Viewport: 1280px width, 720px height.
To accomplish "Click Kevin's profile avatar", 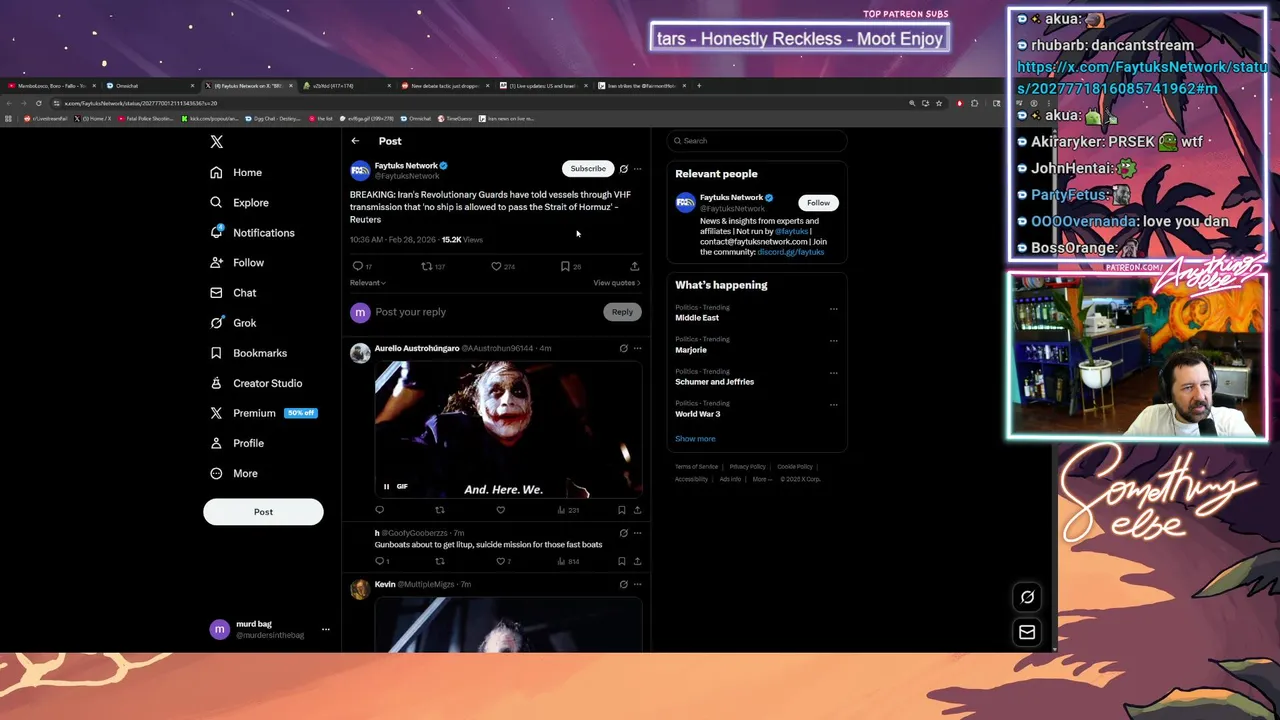I will point(360,590).
